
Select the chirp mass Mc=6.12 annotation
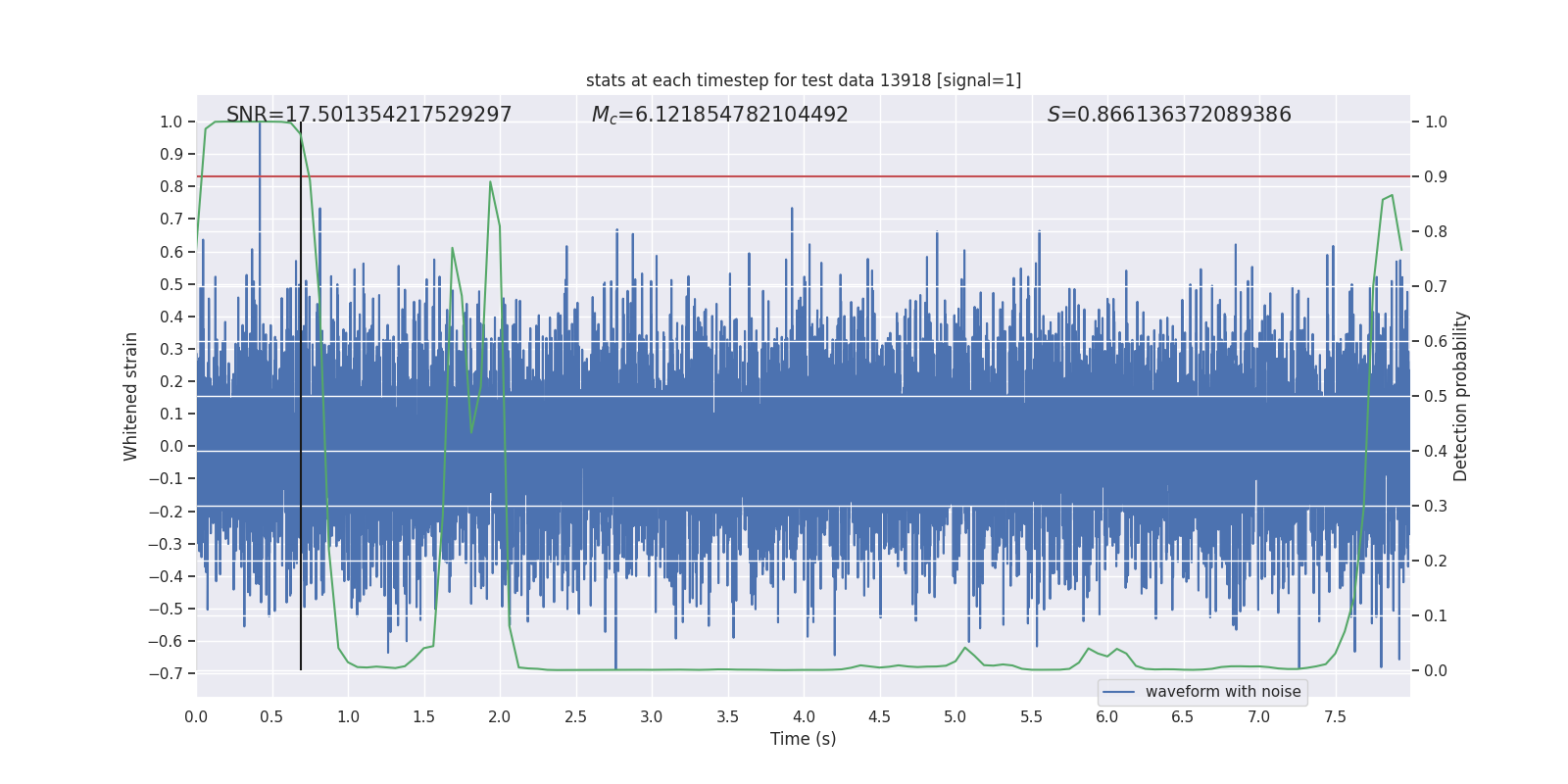(x=719, y=115)
